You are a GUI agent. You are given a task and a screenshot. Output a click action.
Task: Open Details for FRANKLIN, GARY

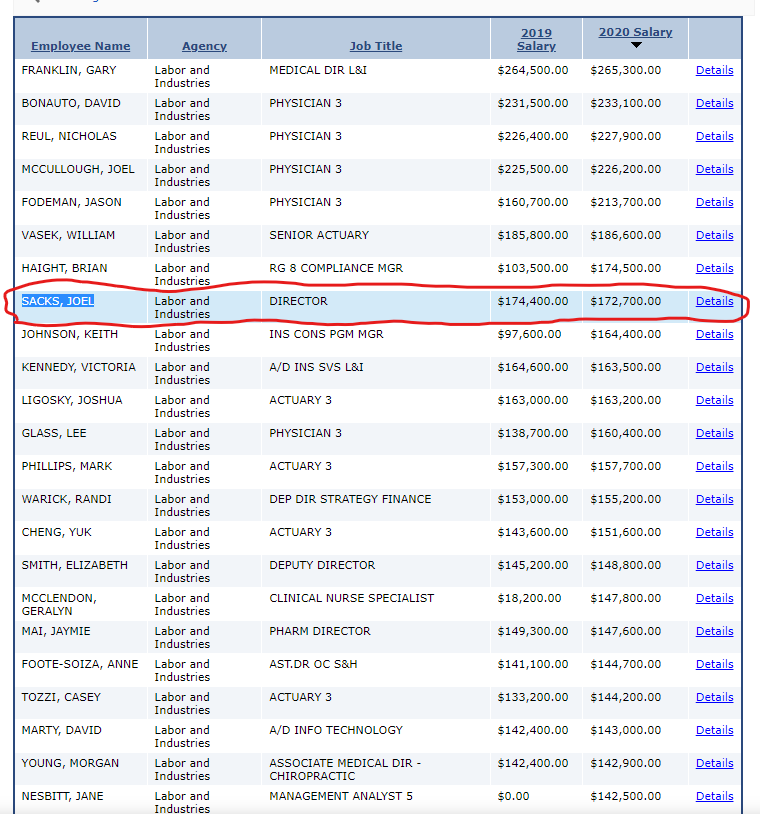(714, 70)
